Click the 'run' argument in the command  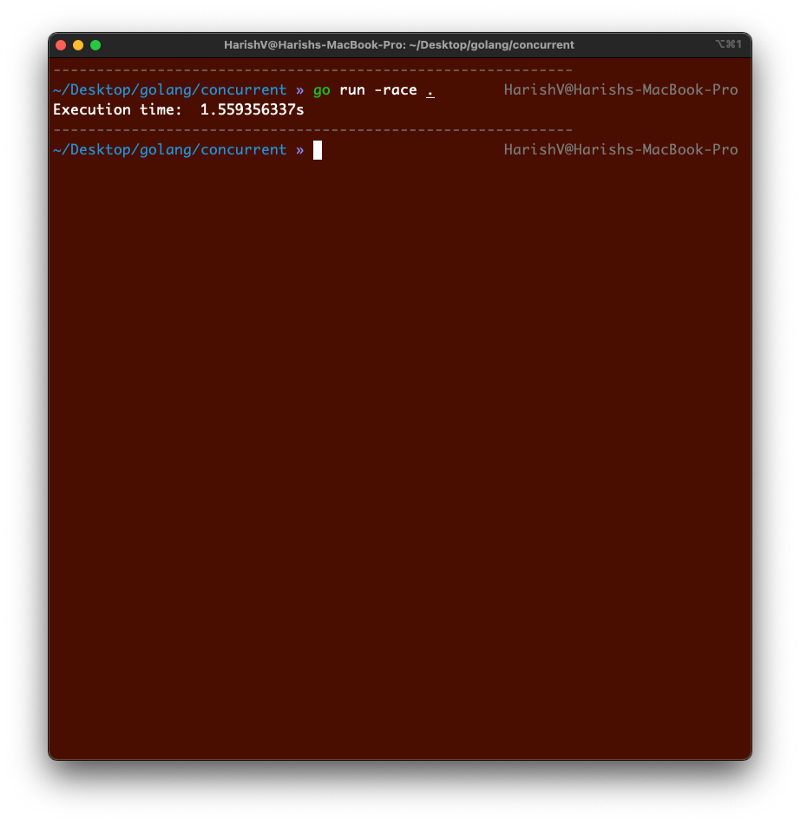point(352,90)
